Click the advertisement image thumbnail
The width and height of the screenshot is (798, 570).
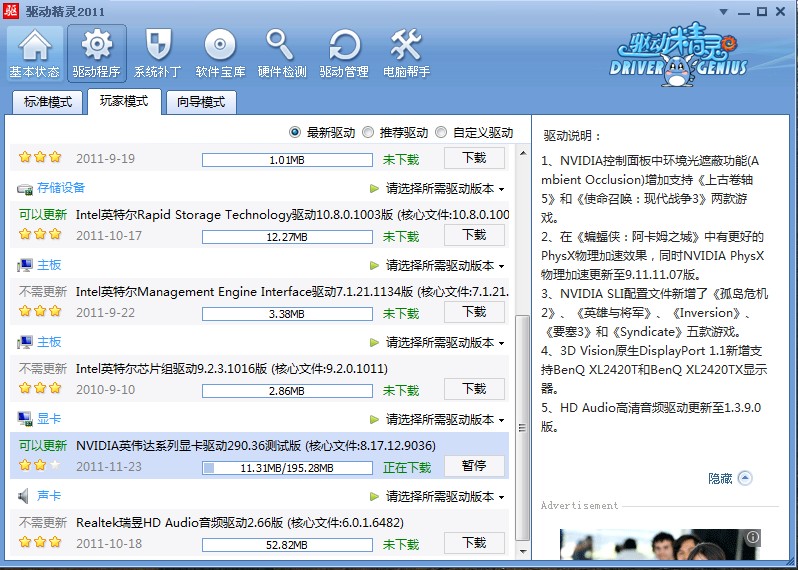coord(660,545)
